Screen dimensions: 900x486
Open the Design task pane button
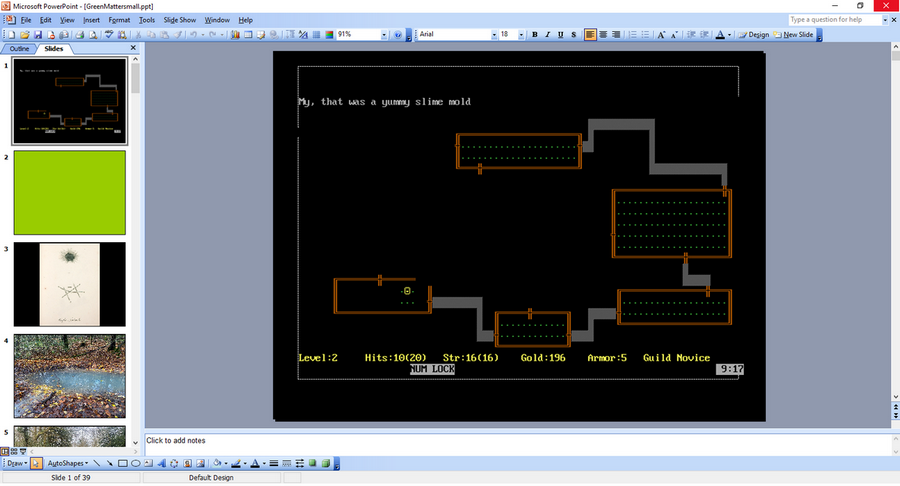(x=754, y=34)
